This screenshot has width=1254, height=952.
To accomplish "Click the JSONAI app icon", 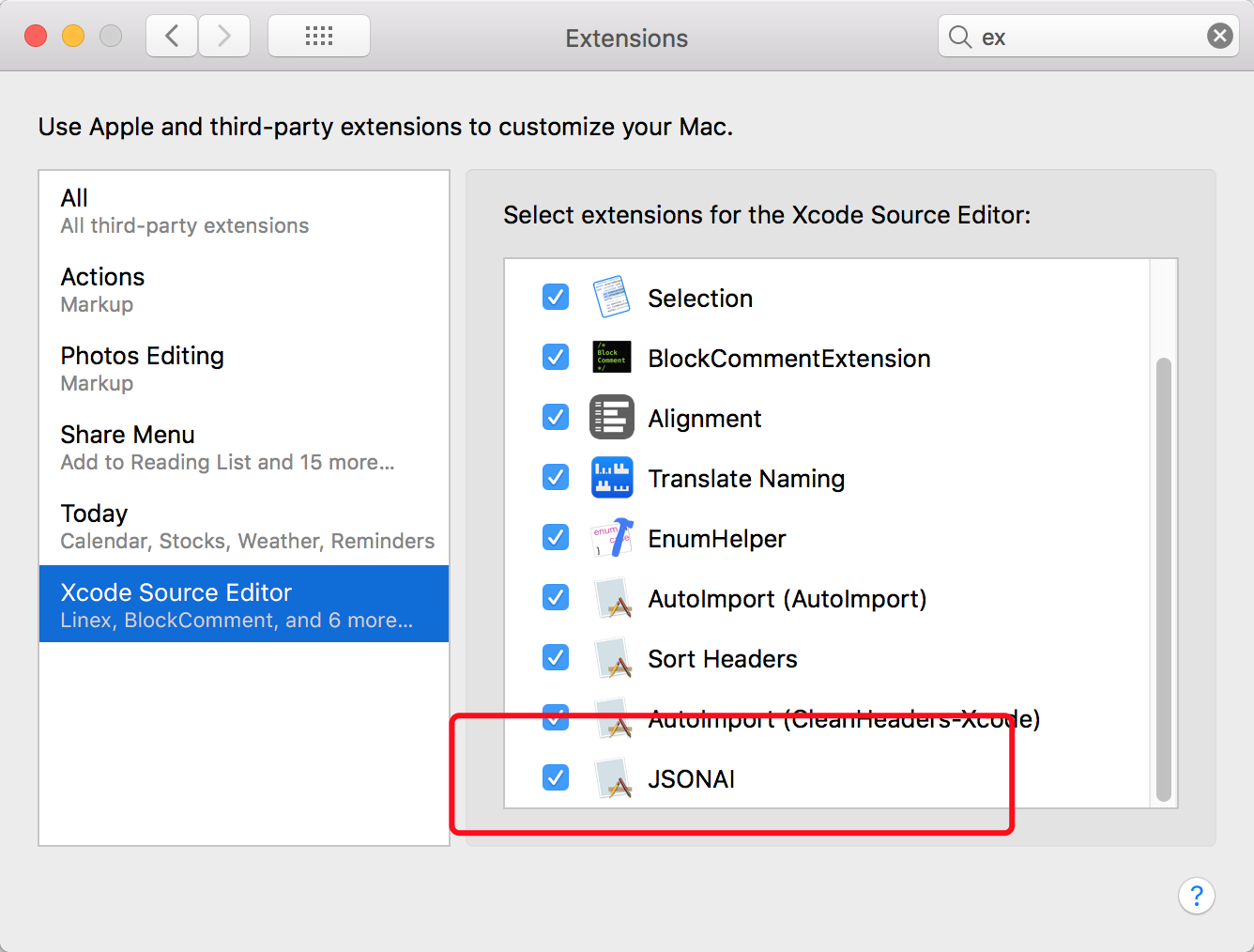I will (x=614, y=778).
